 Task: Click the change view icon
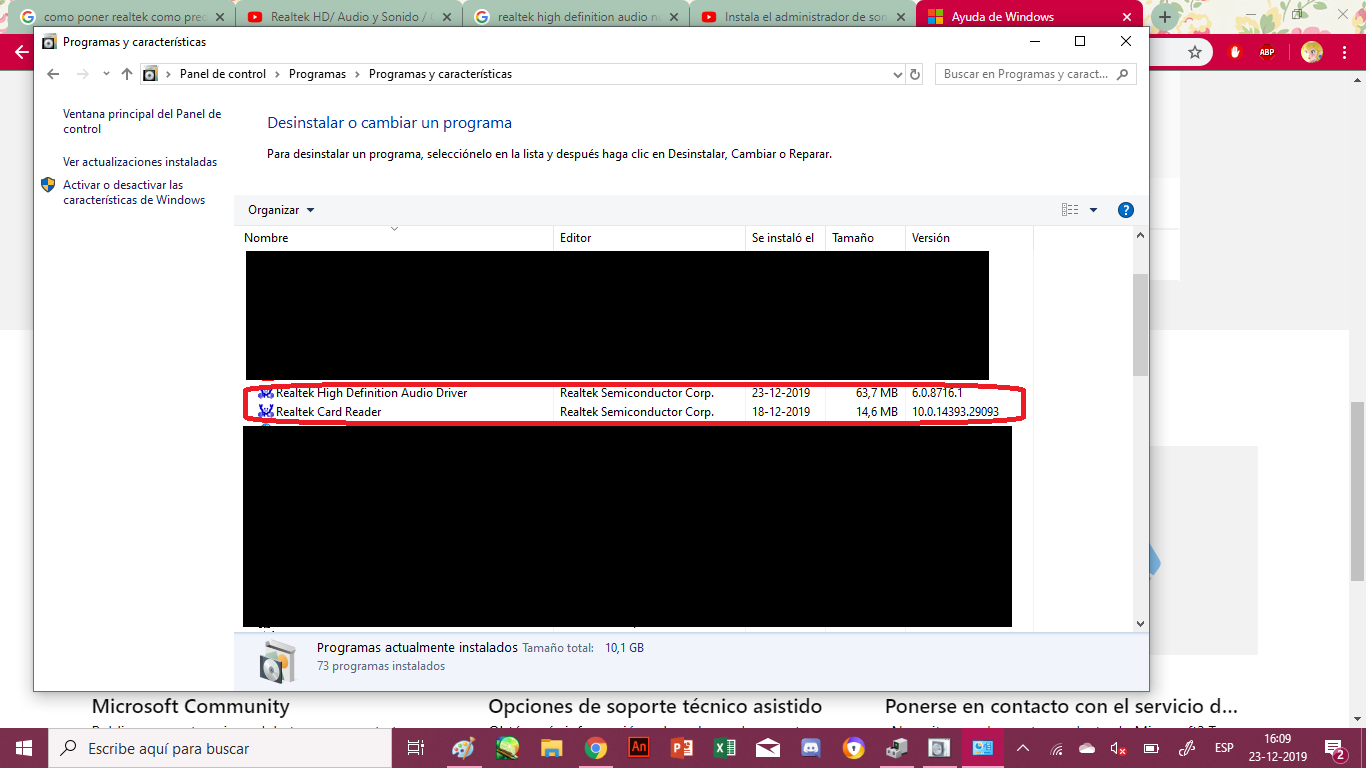pyautogui.click(x=1070, y=210)
